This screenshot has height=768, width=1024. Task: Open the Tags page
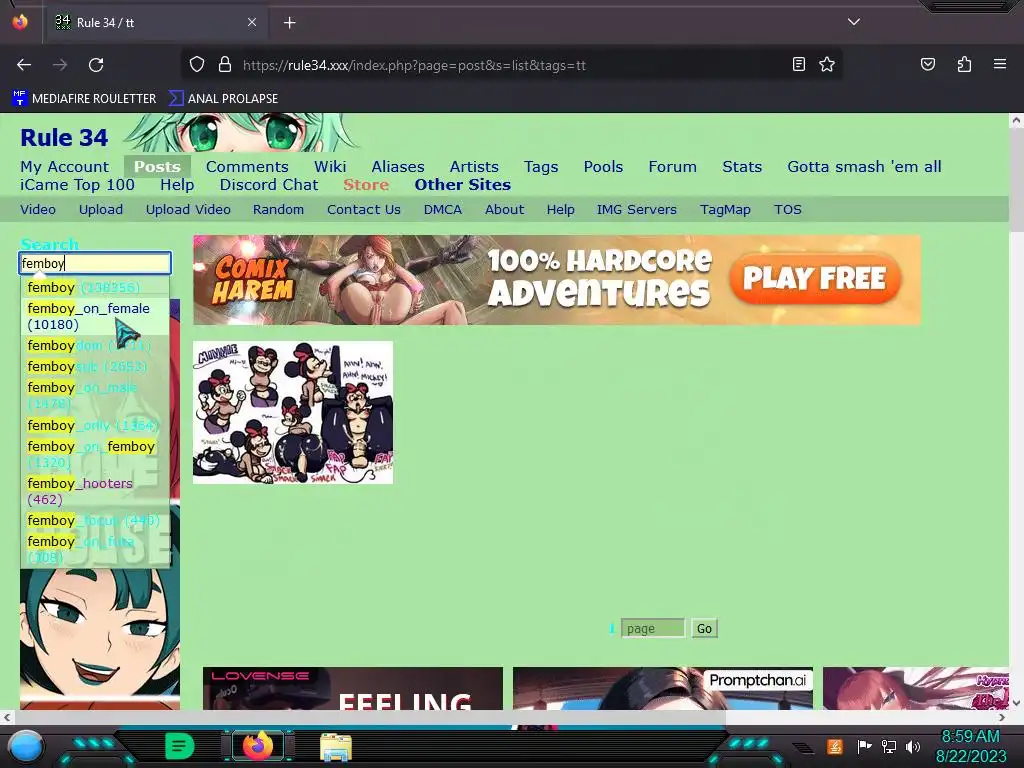(x=541, y=167)
